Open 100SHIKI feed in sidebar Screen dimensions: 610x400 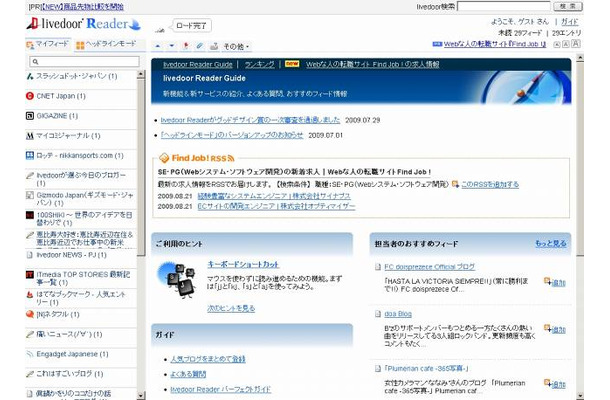coord(84,219)
